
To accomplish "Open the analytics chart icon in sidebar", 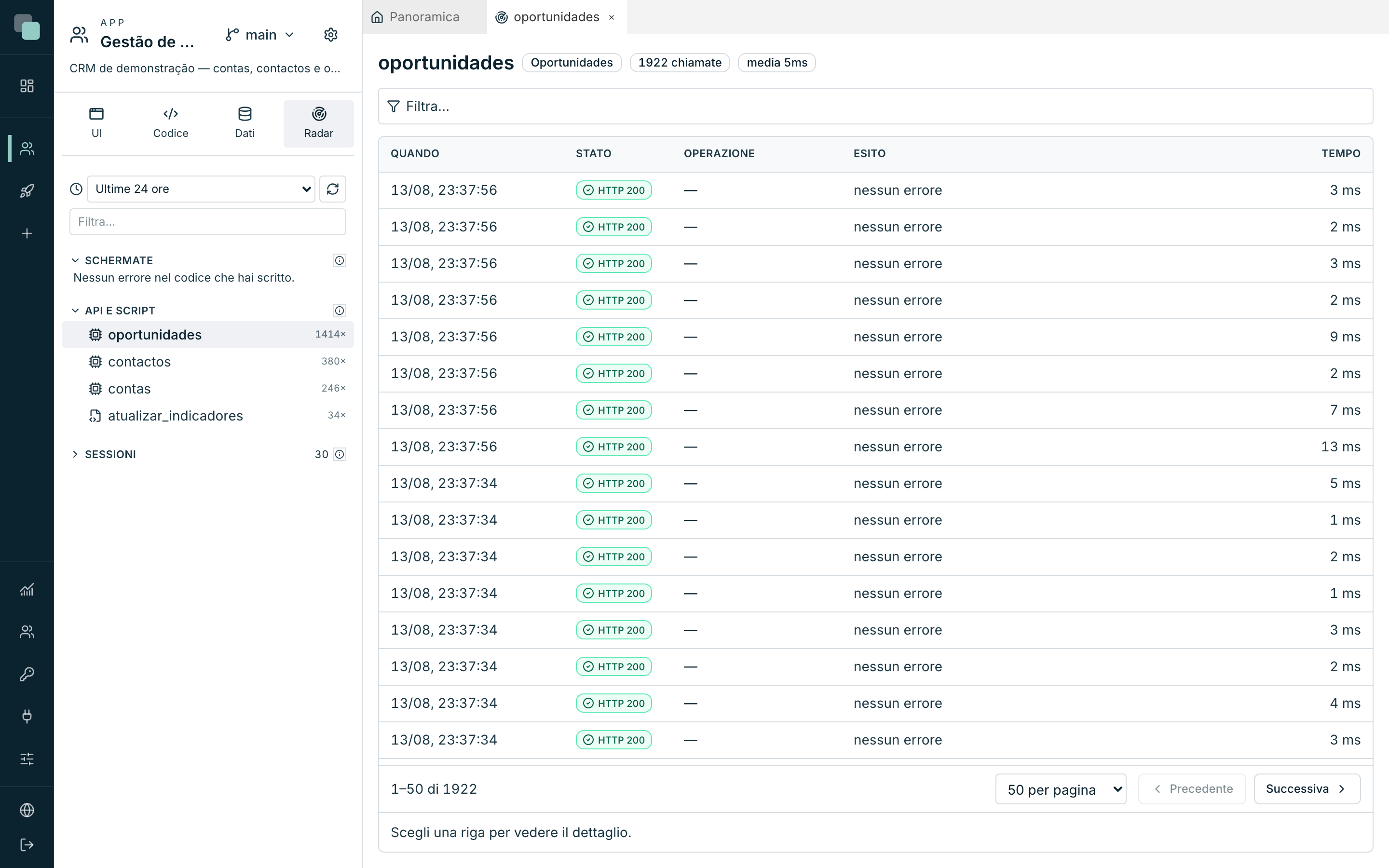I will tap(27, 590).
